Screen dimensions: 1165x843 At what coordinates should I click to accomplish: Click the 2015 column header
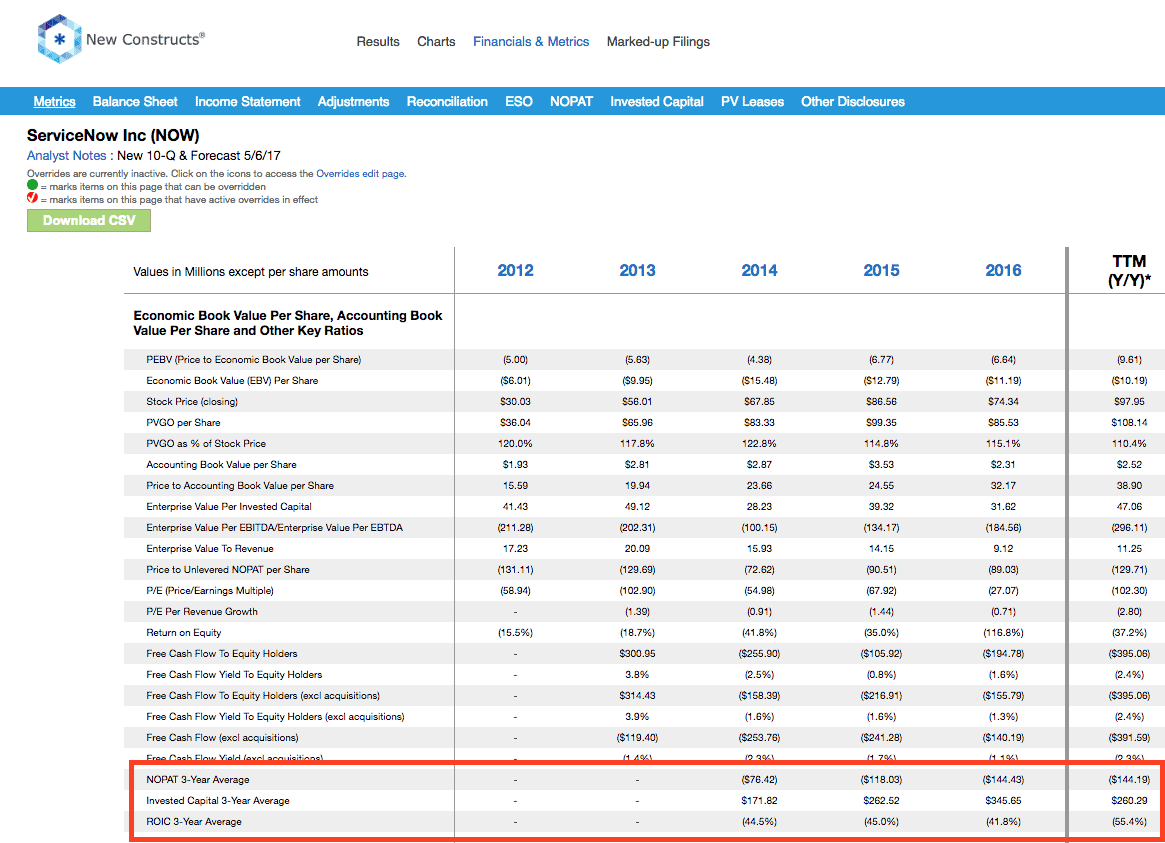click(881, 270)
